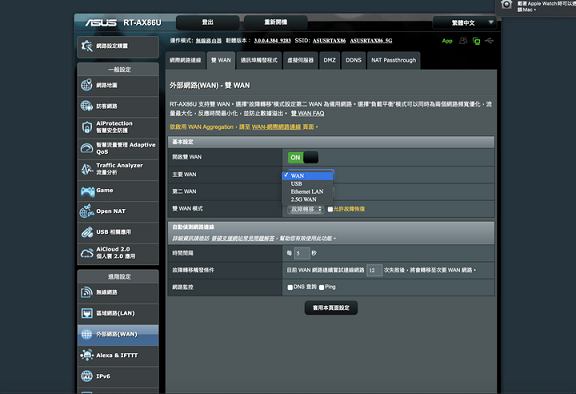The width and height of the screenshot is (576, 394).
Task: Open the IPv6 sidebar icon
Action: click(87, 376)
